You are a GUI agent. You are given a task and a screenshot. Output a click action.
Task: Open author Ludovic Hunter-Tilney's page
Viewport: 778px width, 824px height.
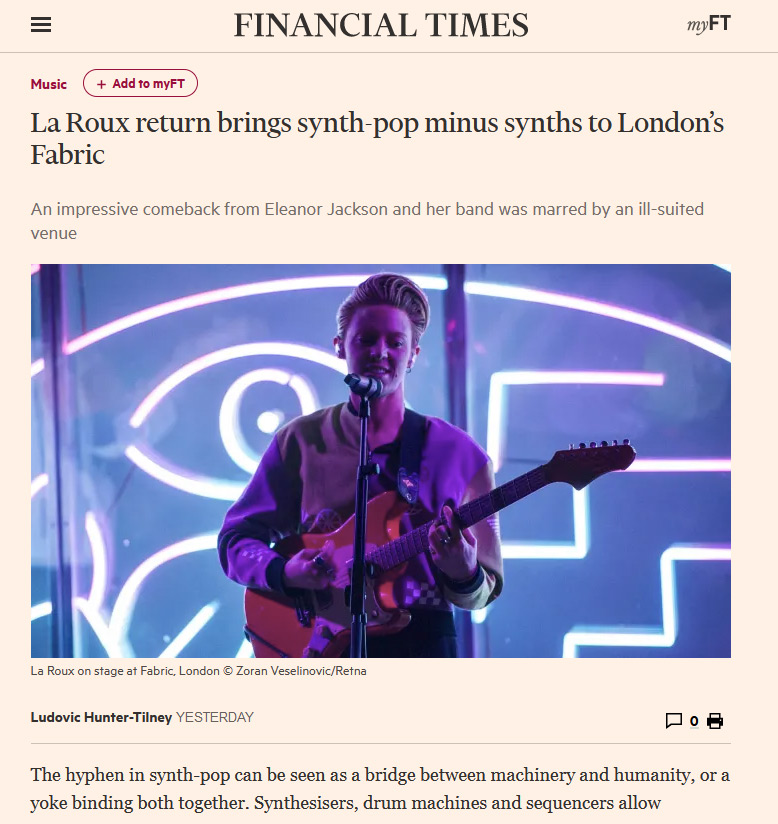point(101,717)
